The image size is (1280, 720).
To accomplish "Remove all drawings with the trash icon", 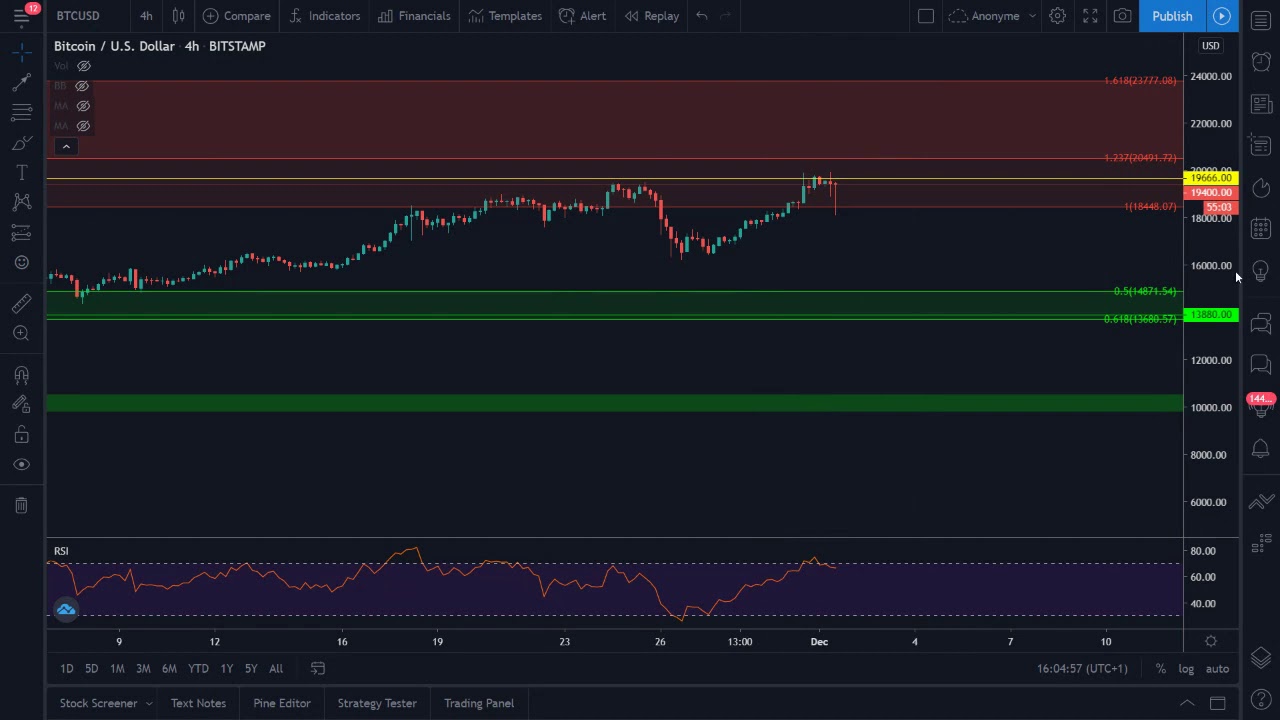I will [21, 504].
